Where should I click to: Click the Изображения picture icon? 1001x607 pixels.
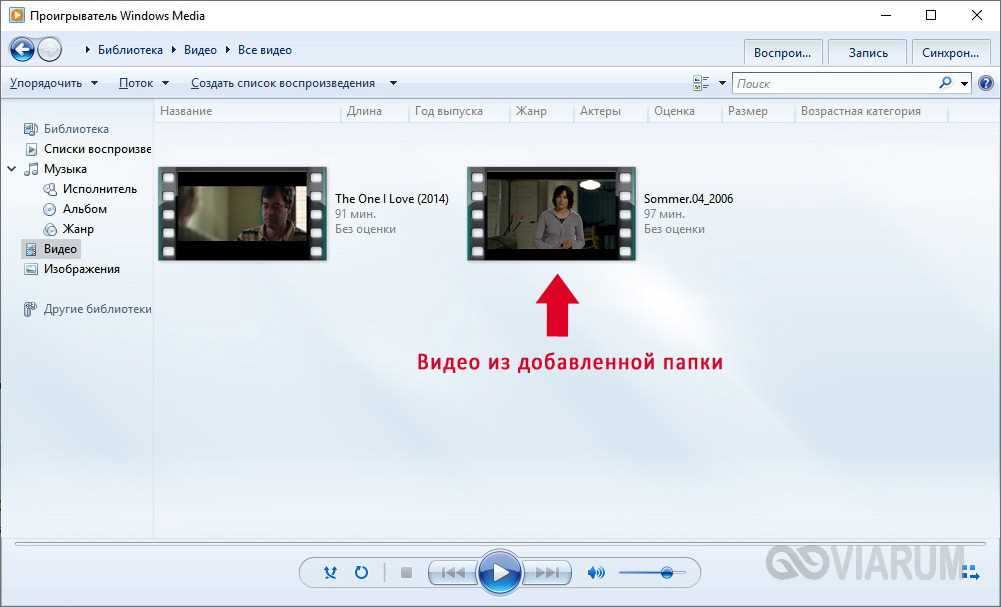pyautogui.click(x=31, y=269)
